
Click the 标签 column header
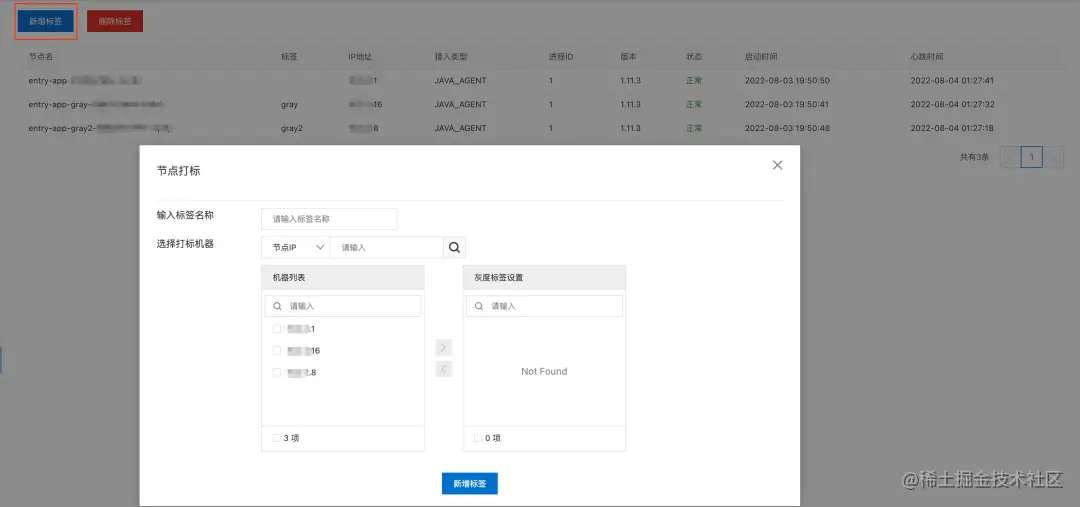(x=289, y=56)
